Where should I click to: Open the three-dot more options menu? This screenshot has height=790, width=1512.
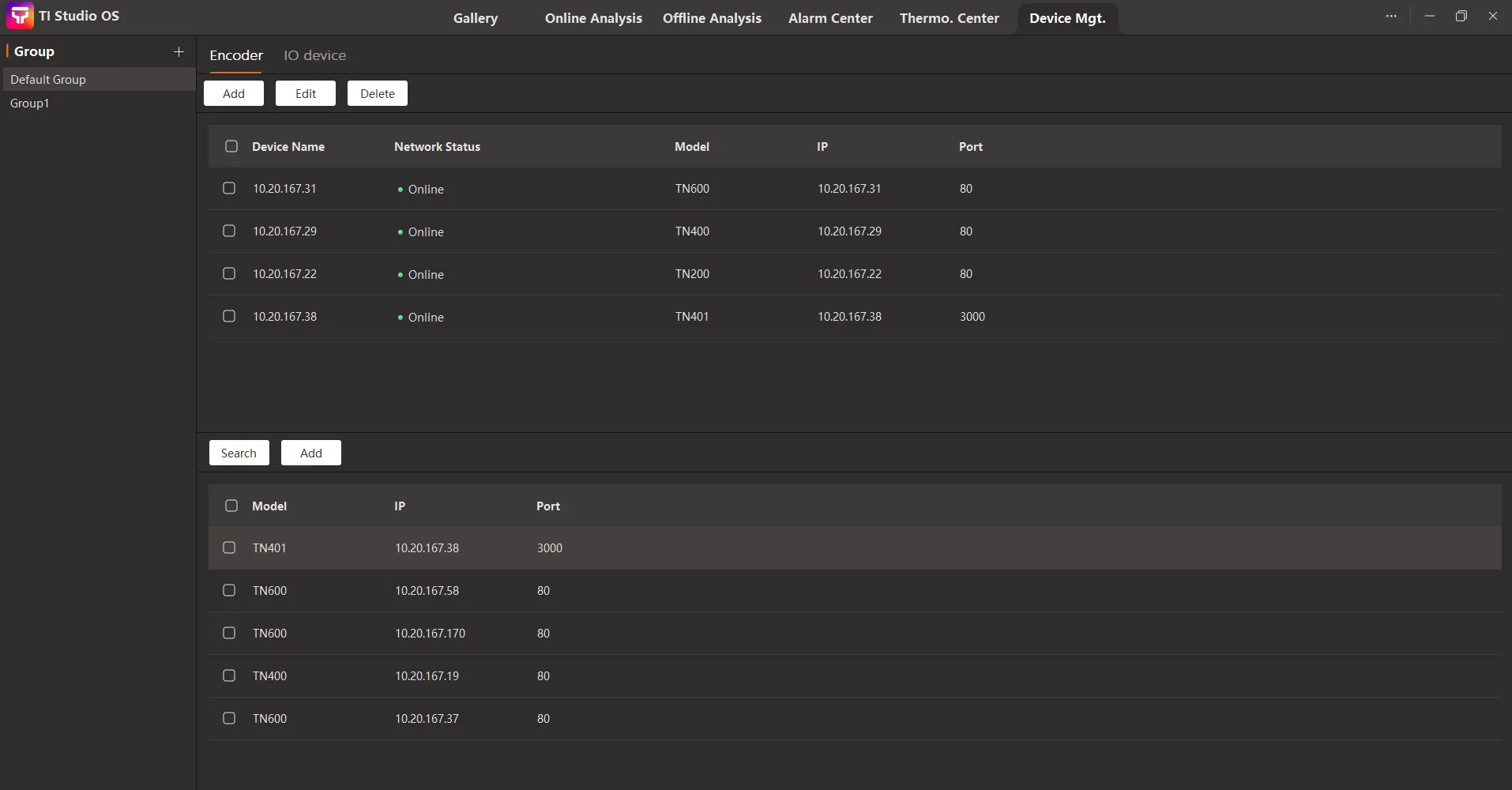point(1391,16)
